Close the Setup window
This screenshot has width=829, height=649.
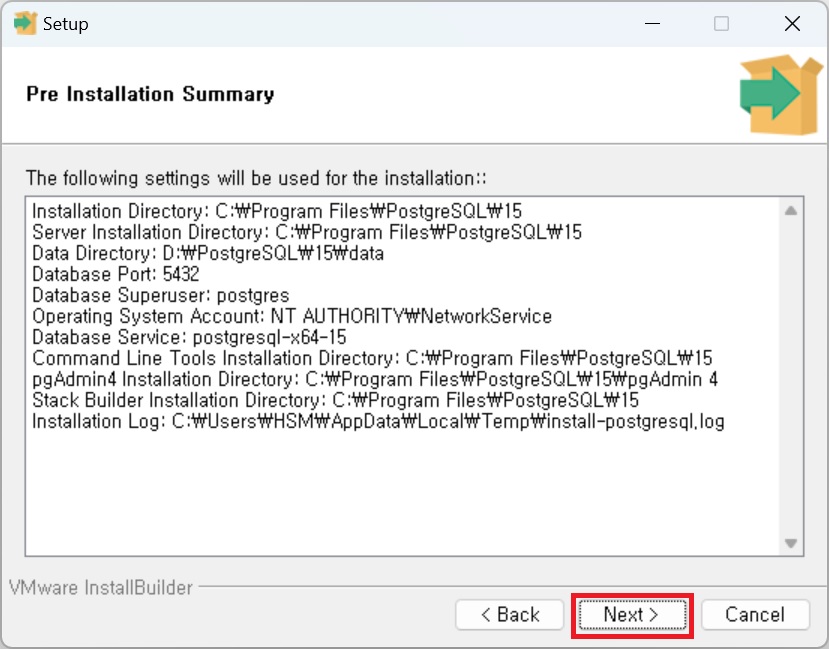click(x=792, y=23)
